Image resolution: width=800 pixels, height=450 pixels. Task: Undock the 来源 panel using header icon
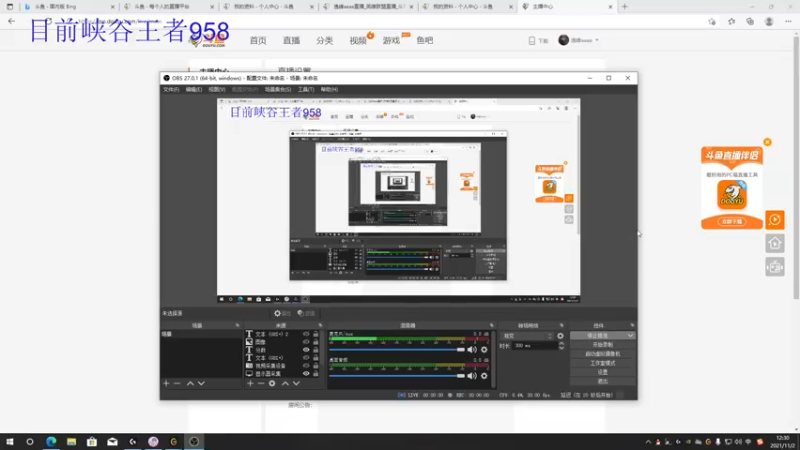coord(320,326)
